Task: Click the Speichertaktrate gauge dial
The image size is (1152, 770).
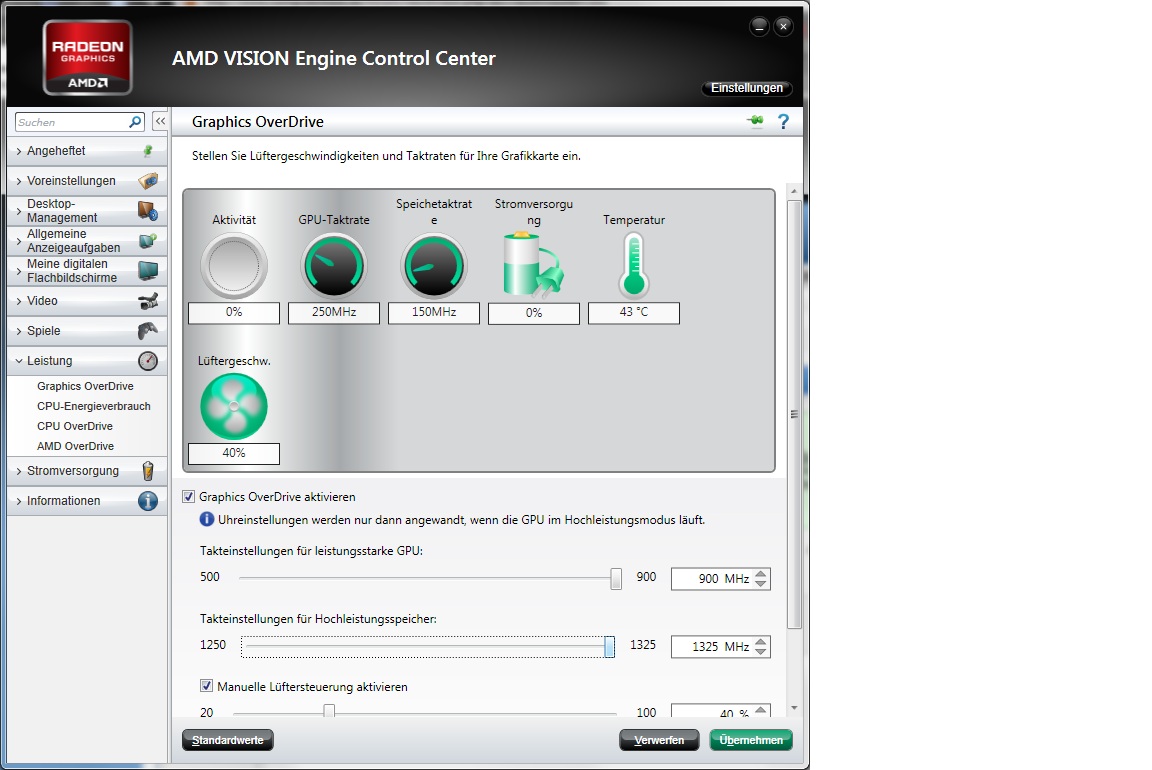Action: tap(433, 265)
